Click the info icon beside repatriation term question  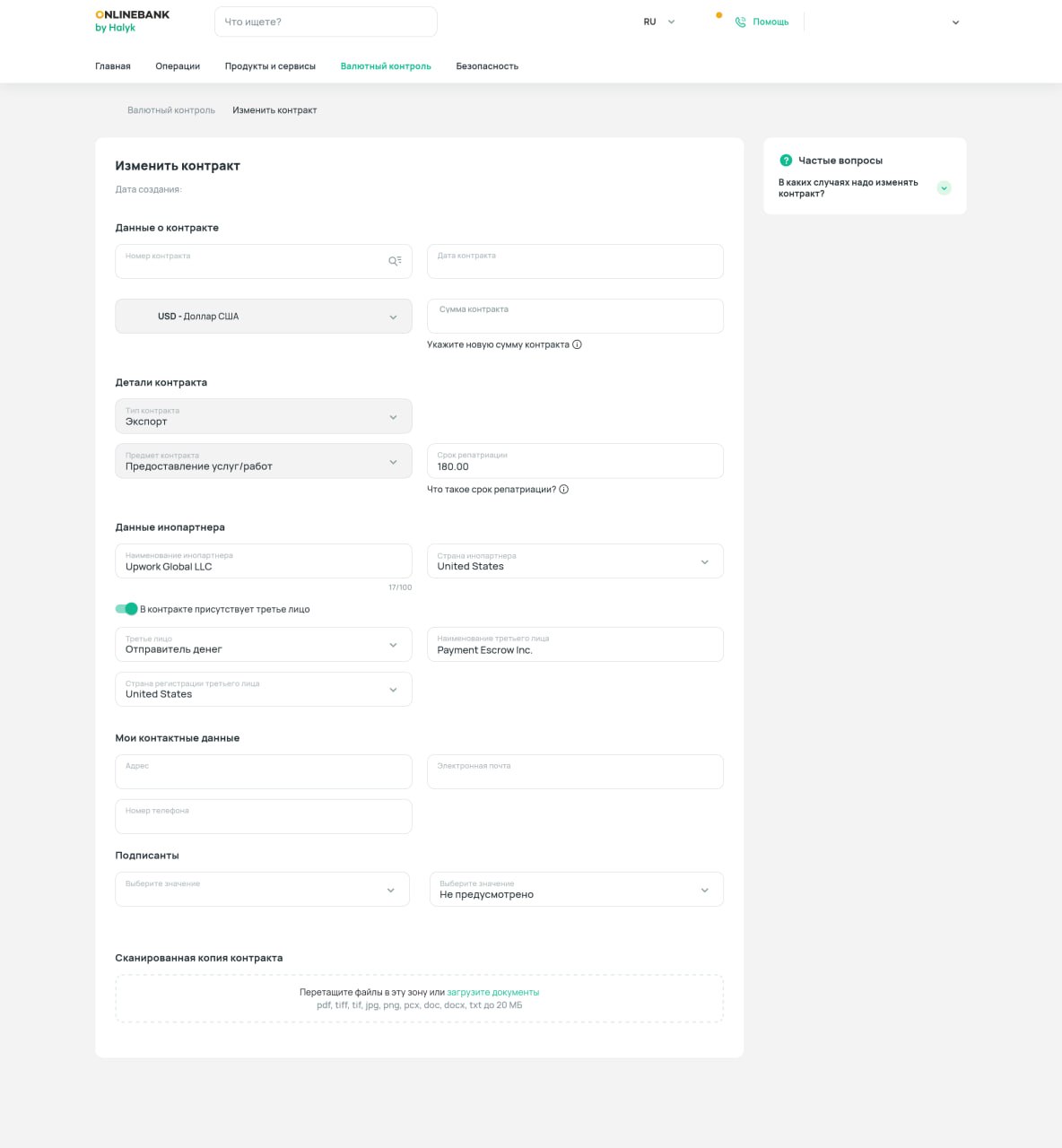pyautogui.click(x=564, y=490)
